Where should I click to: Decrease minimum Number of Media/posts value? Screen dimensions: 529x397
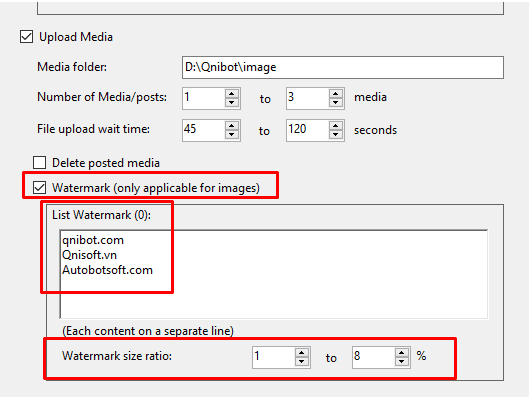coord(232,103)
